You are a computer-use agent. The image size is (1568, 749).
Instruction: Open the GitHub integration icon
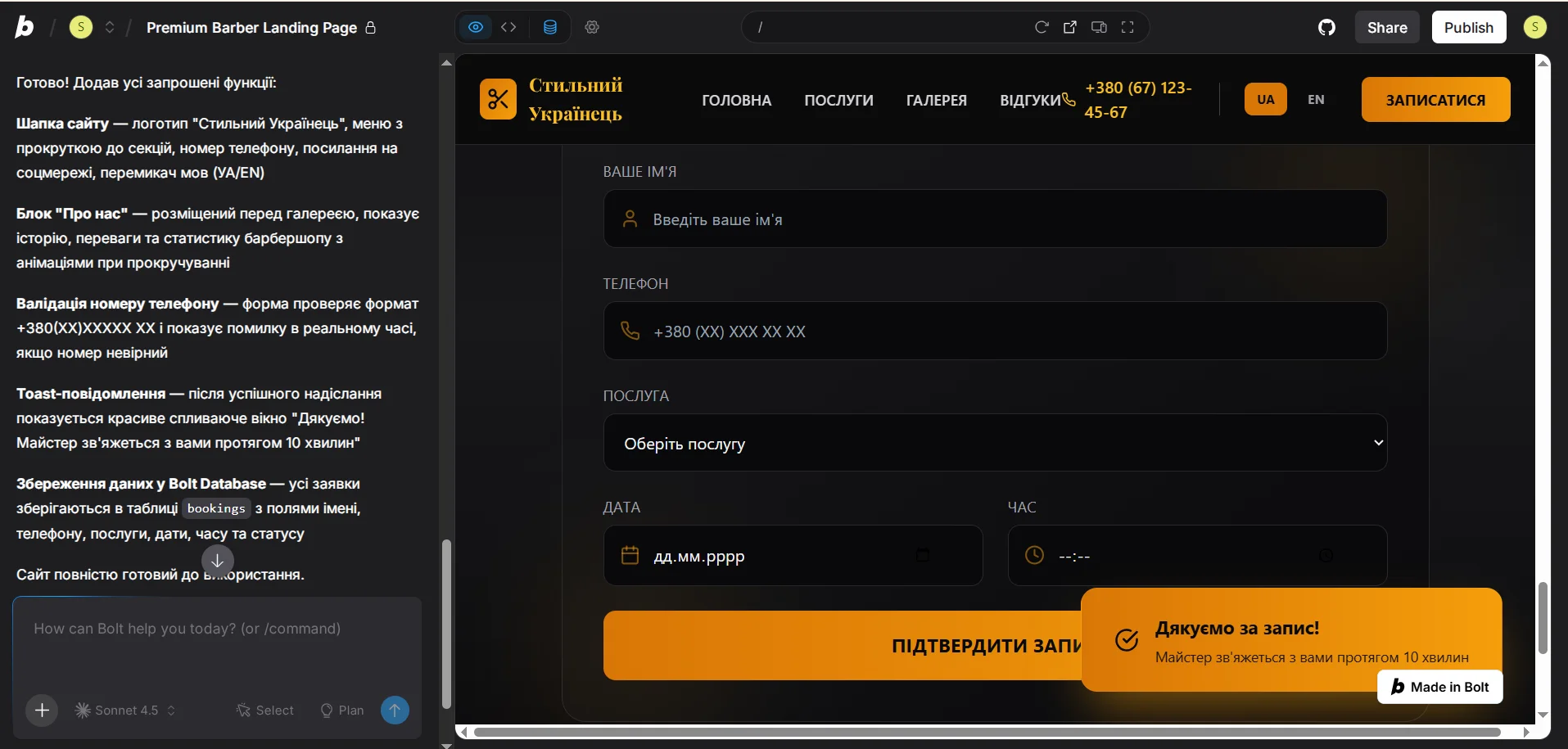1326,27
